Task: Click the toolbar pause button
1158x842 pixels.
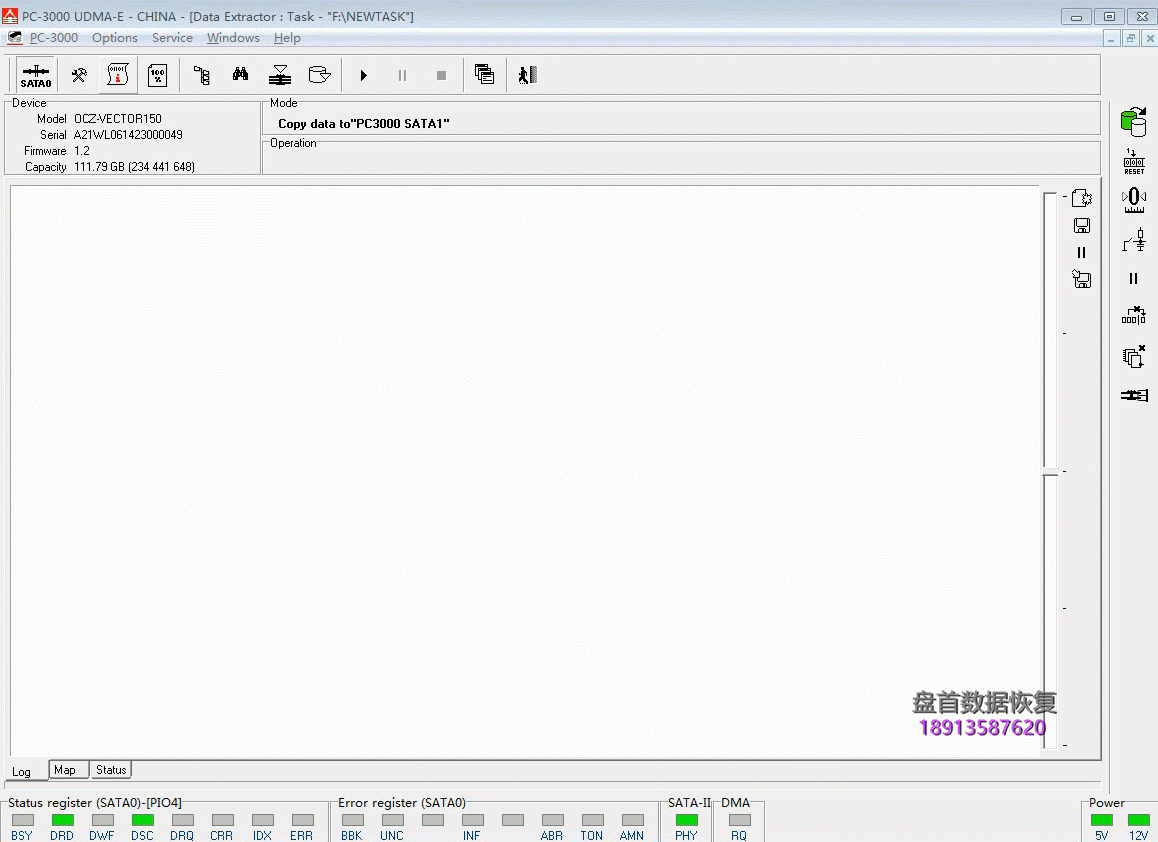Action: pos(402,75)
